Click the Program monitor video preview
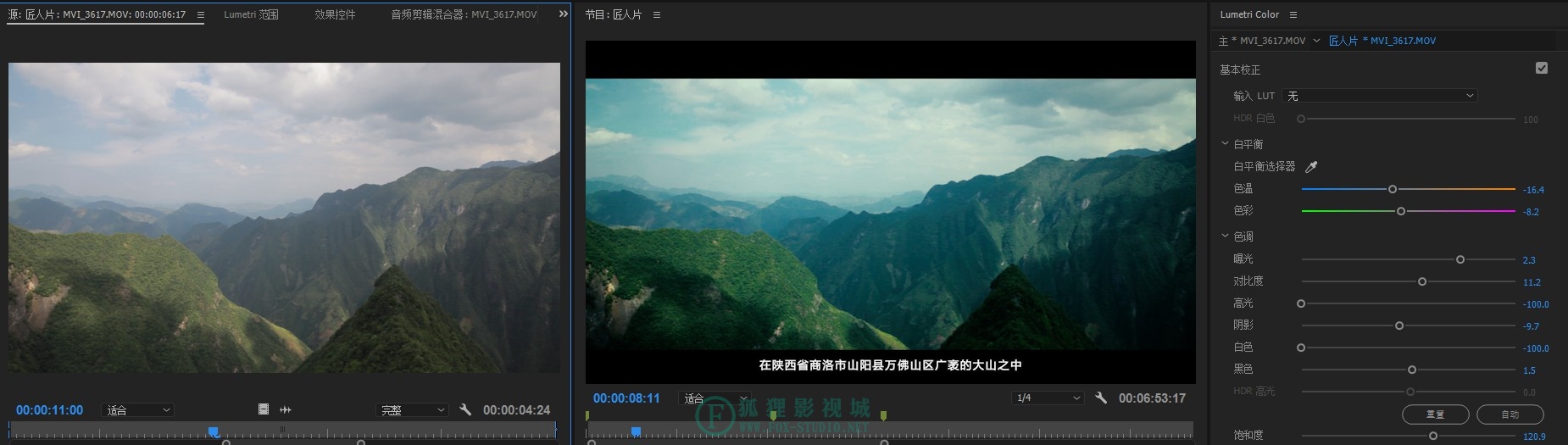 [891, 212]
